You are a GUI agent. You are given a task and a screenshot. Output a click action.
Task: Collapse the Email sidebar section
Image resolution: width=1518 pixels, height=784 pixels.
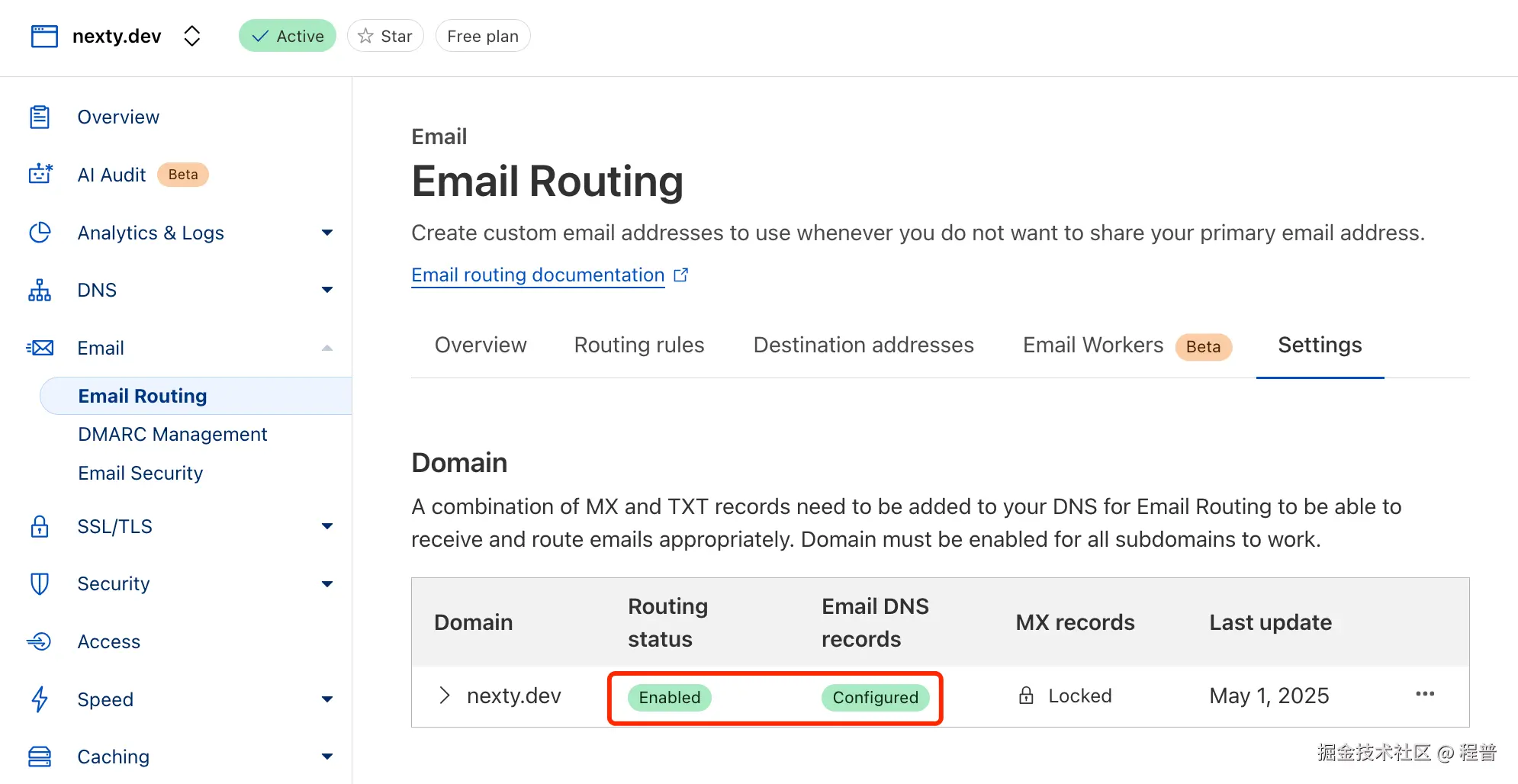(327, 348)
